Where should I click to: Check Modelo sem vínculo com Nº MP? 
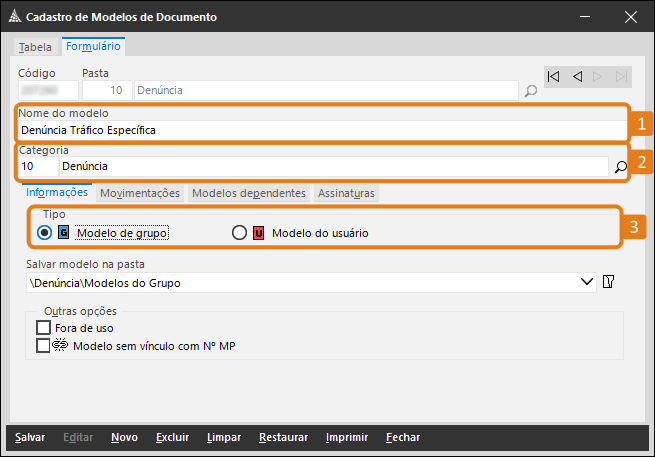(43, 346)
